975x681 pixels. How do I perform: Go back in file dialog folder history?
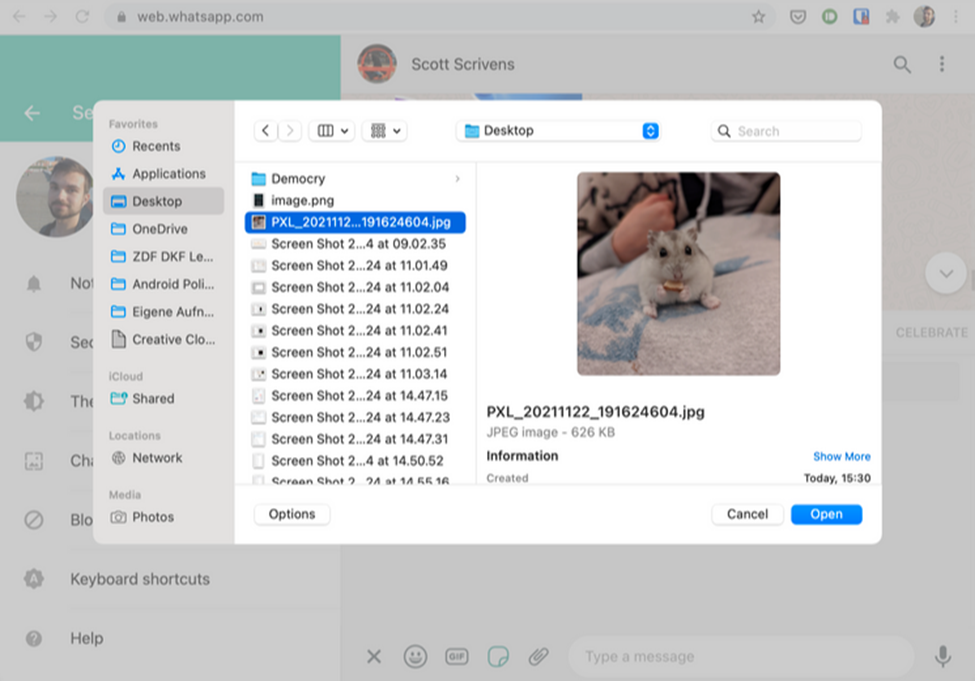[266, 131]
